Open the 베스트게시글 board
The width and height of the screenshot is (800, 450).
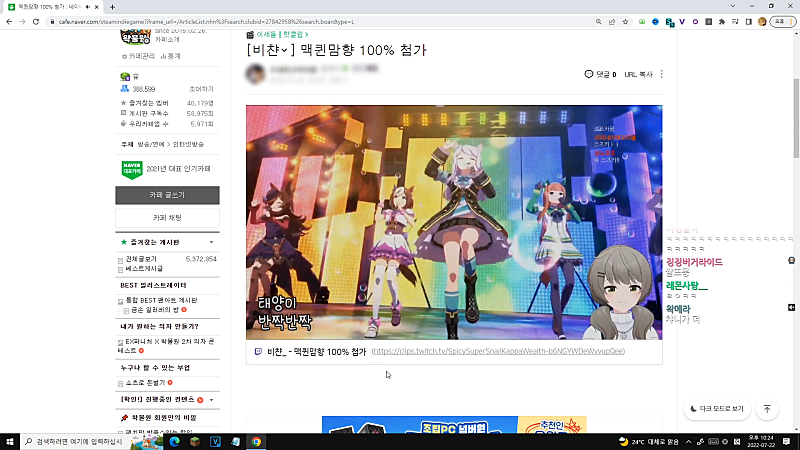point(144,268)
